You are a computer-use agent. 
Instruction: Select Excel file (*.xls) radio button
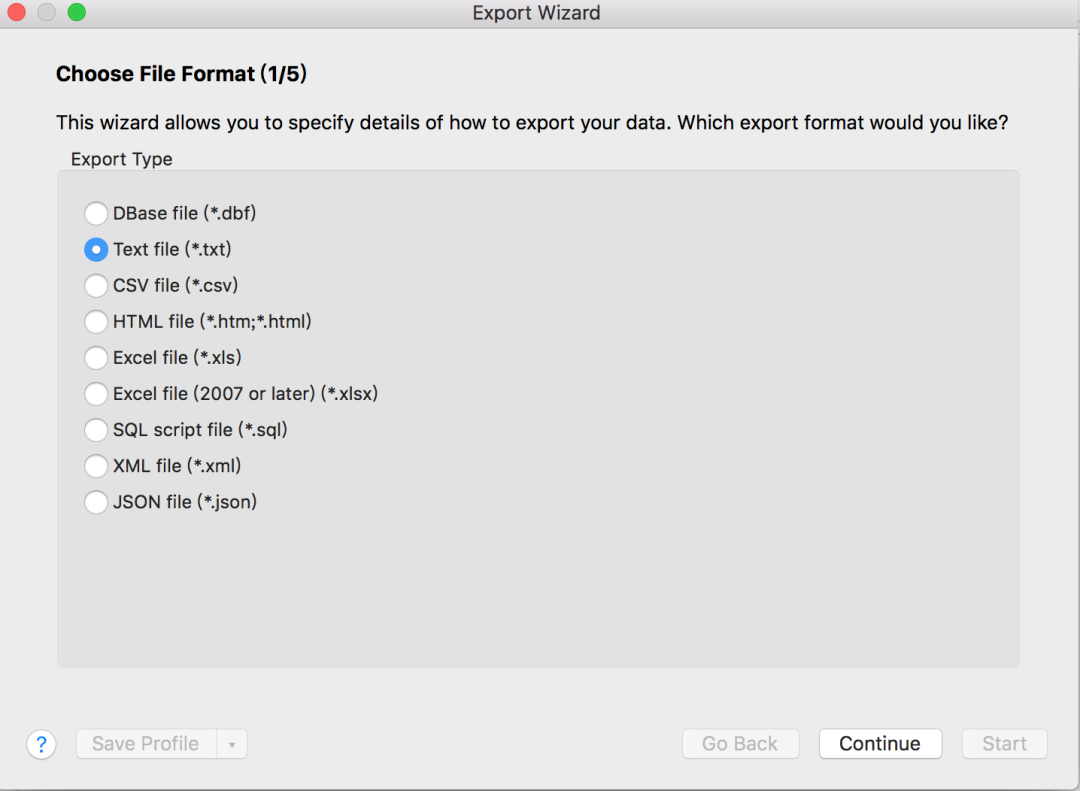tap(96, 358)
